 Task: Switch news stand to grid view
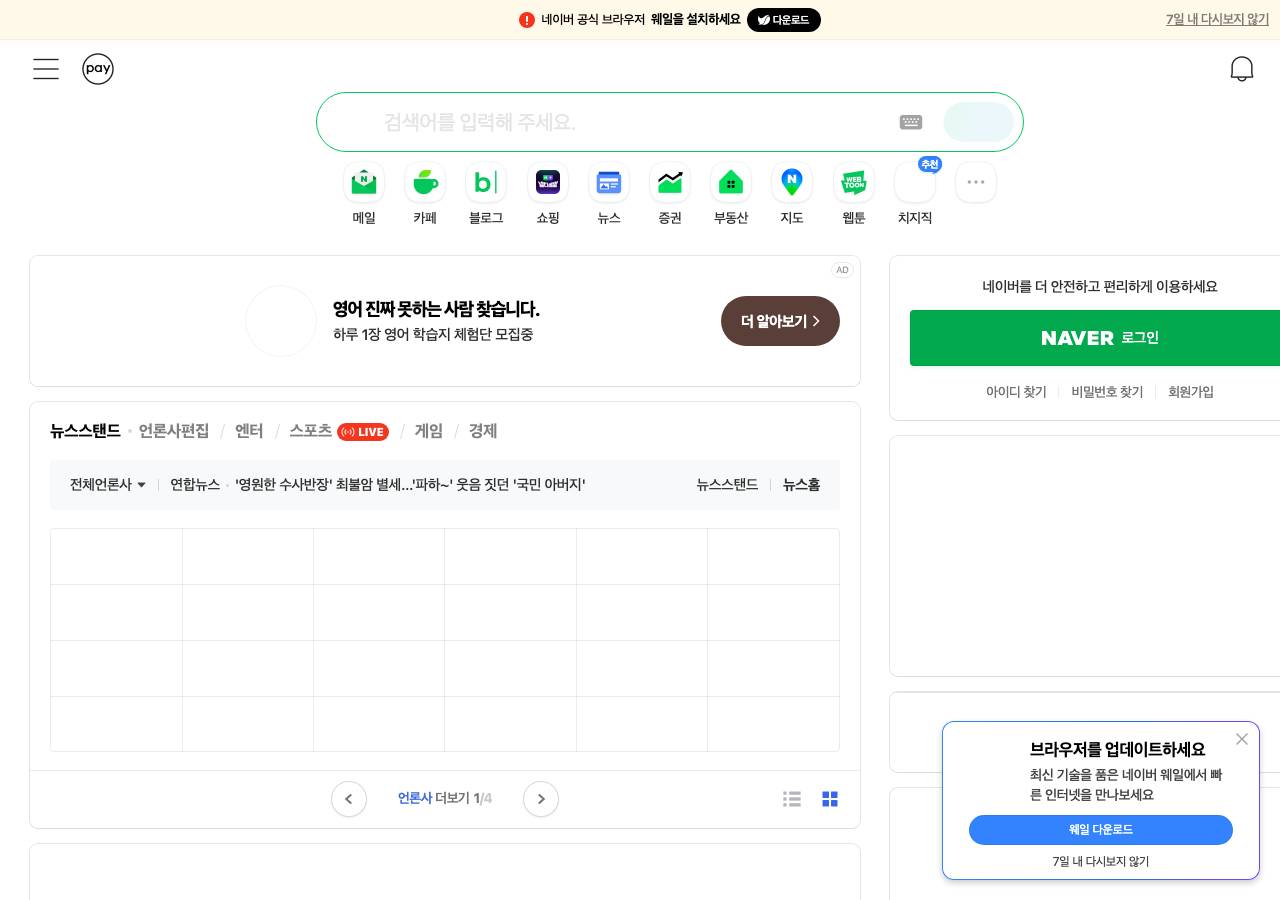tap(830, 799)
